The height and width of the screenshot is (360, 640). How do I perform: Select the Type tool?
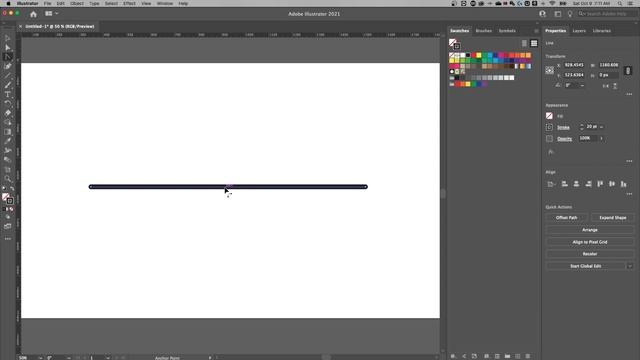pyautogui.click(x=7, y=94)
